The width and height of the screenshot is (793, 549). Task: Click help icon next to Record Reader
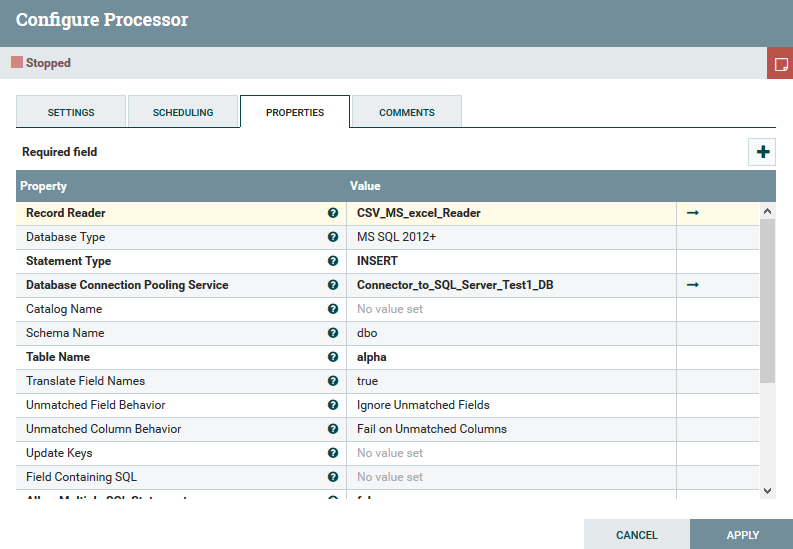(x=332, y=213)
